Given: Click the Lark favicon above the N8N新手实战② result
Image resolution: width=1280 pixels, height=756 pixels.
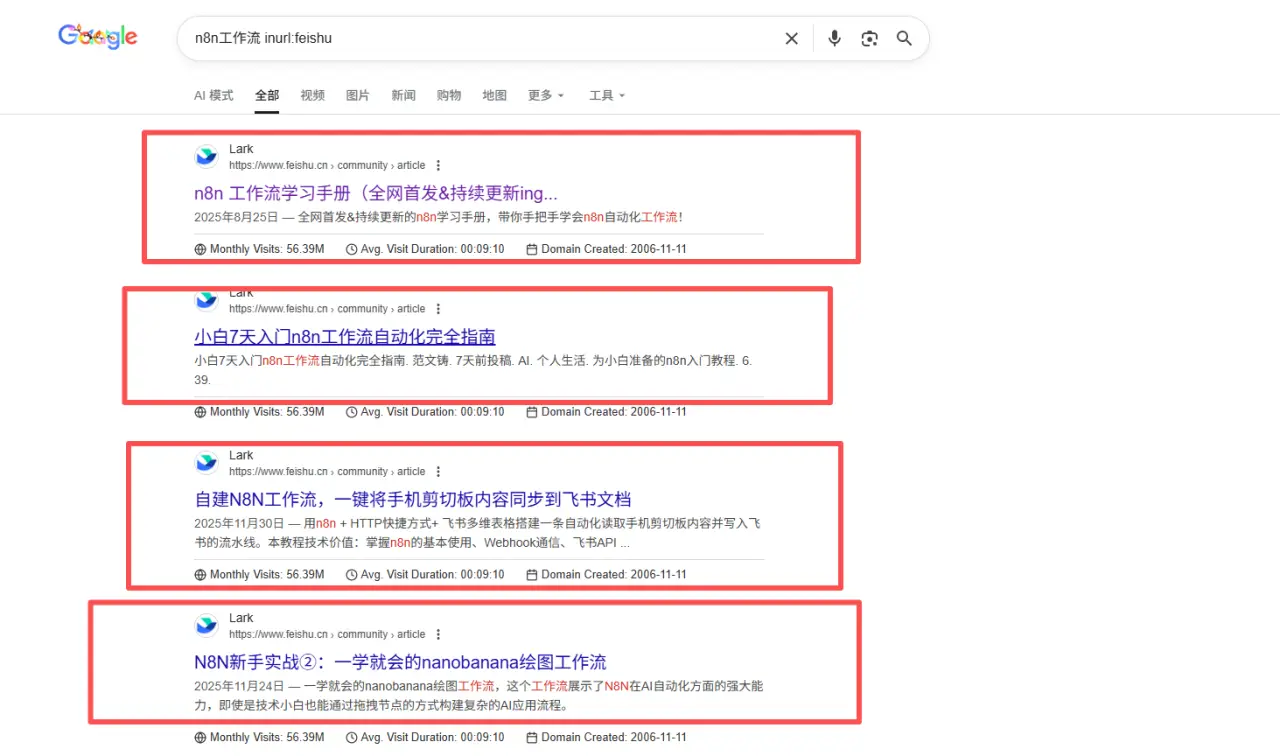Looking at the screenshot, I should [207, 625].
